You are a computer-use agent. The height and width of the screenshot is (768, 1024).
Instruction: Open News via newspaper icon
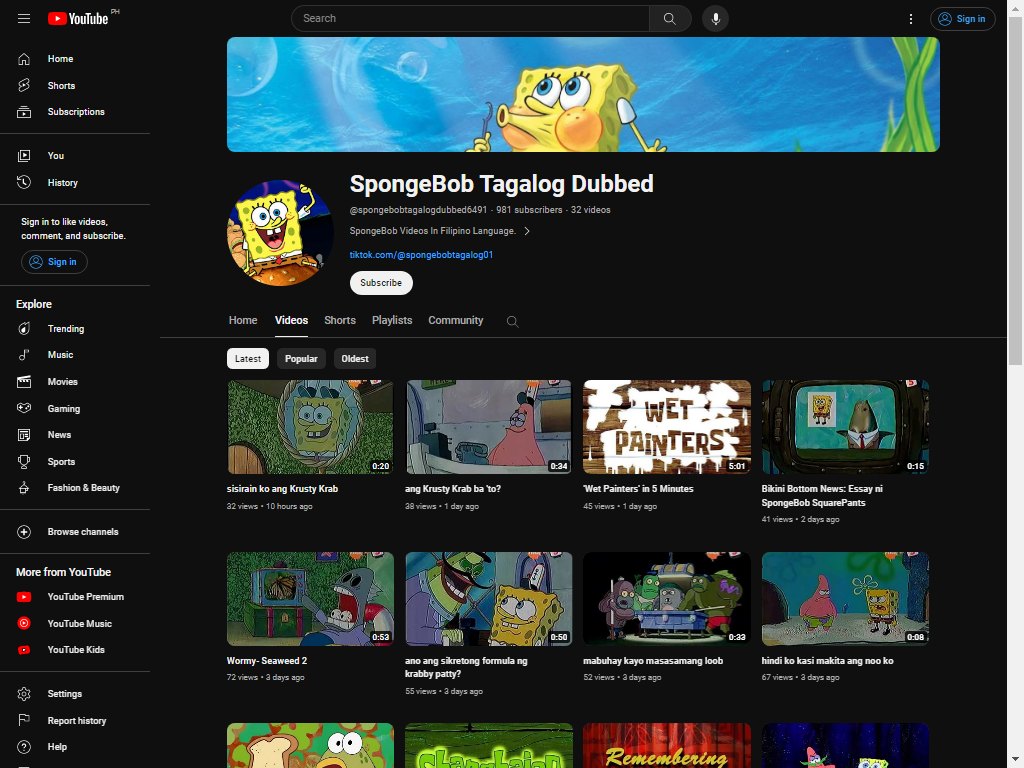coord(24,435)
